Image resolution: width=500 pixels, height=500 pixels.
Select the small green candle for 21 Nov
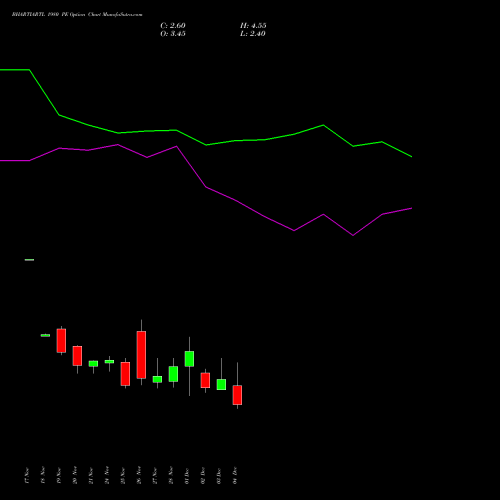93,364
